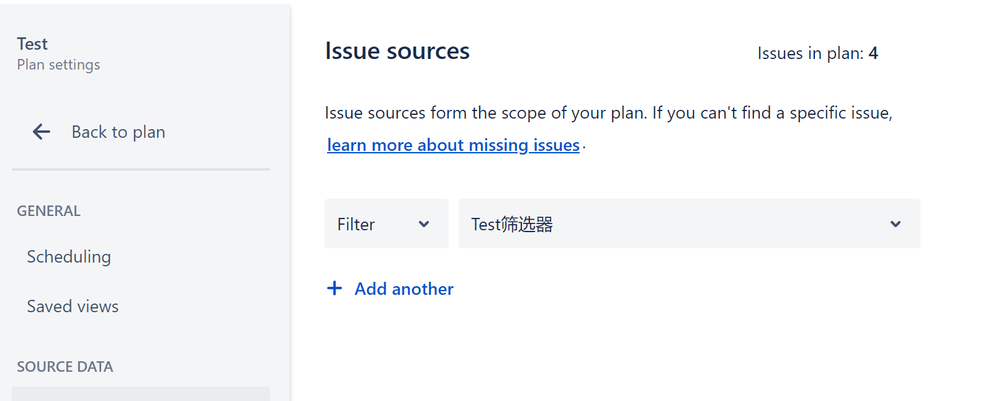Click the Plan settings subtitle
Image resolution: width=998 pixels, height=401 pixels.
pos(59,65)
